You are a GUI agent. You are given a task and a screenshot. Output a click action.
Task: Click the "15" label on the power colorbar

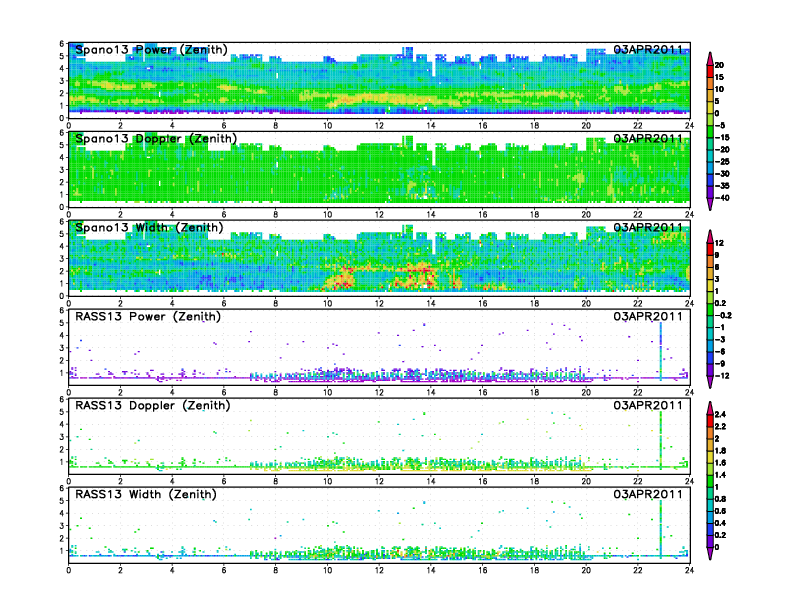click(719, 77)
